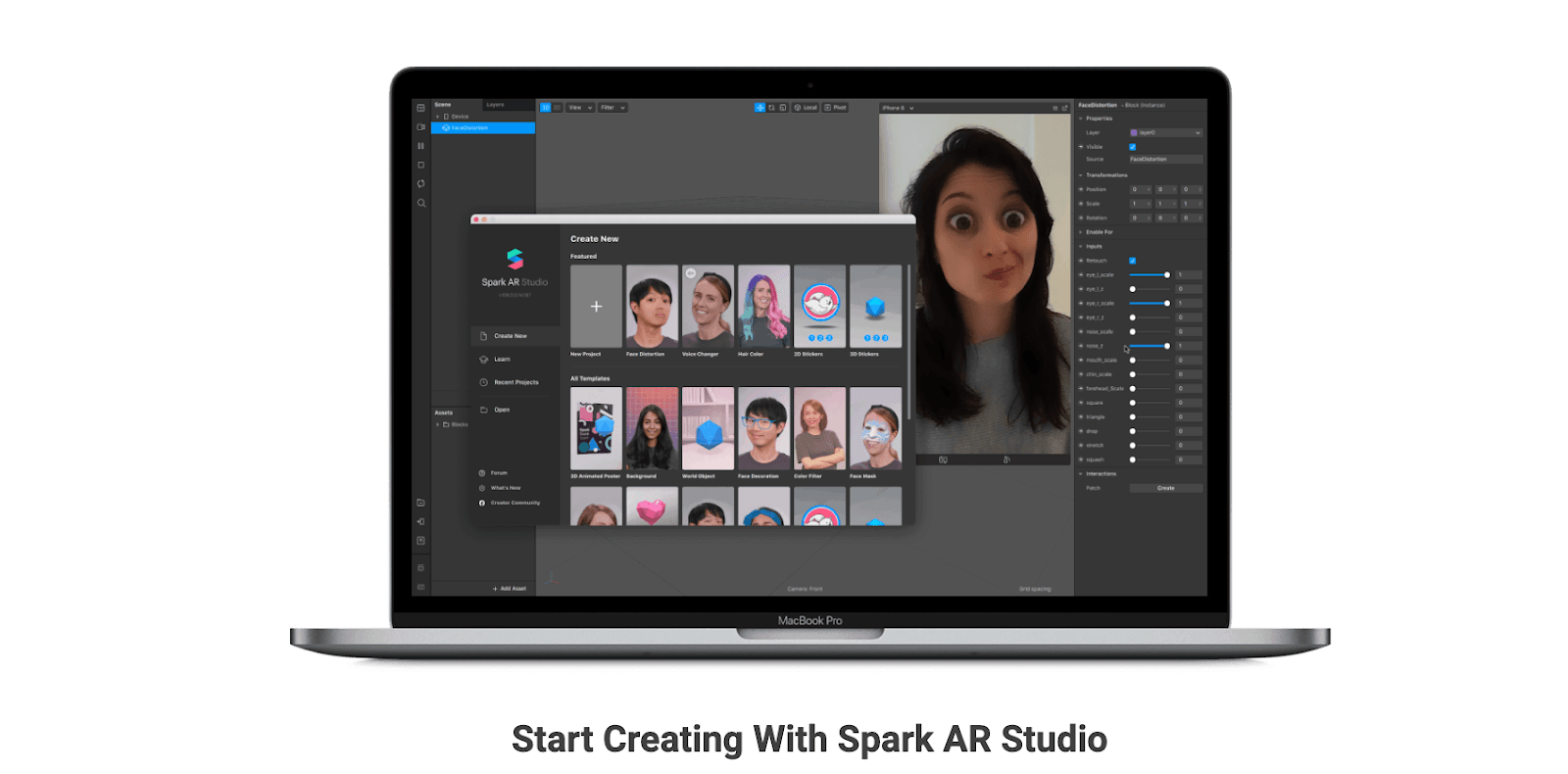The width and height of the screenshot is (1568, 774).
Task: Open the iPhone 8 device dropdown
Action: point(898,108)
